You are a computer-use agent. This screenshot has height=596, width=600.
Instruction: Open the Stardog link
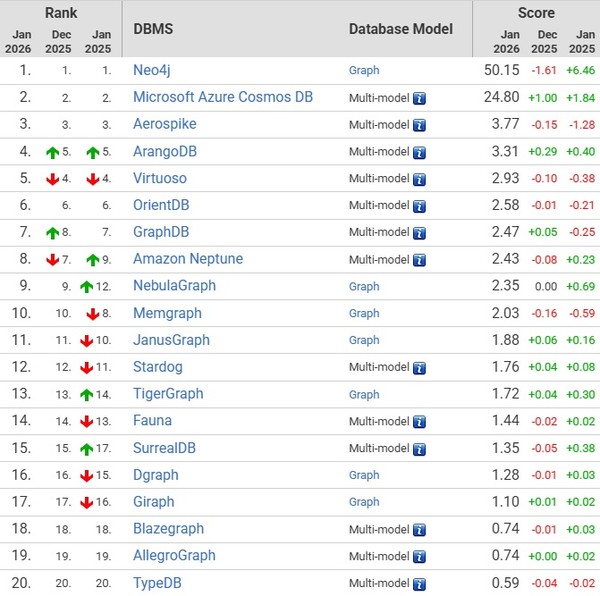tap(157, 367)
